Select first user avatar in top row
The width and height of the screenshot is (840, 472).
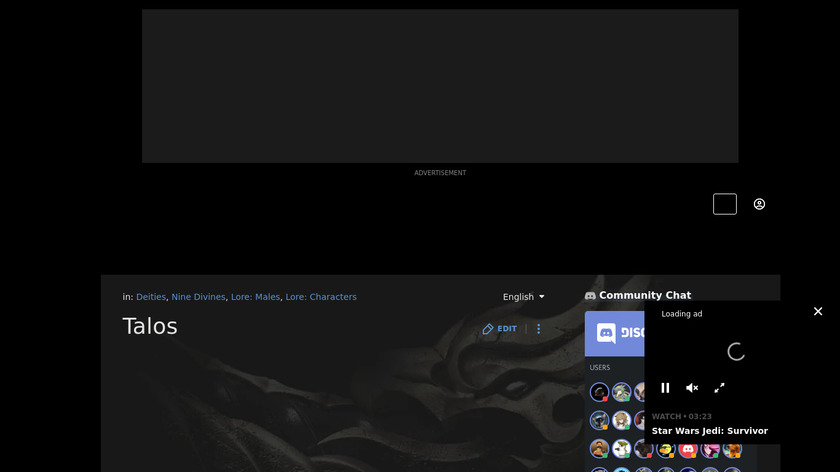click(x=599, y=392)
